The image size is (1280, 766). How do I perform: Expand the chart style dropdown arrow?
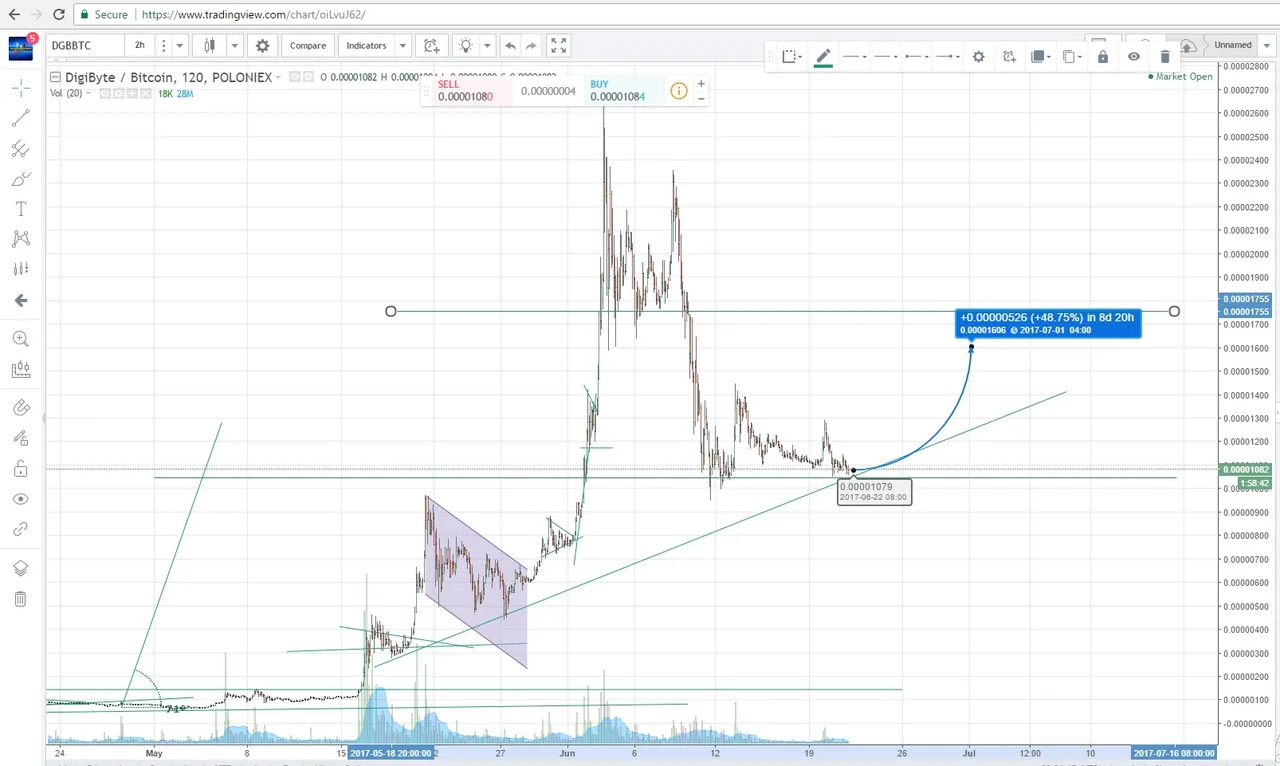coord(234,45)
